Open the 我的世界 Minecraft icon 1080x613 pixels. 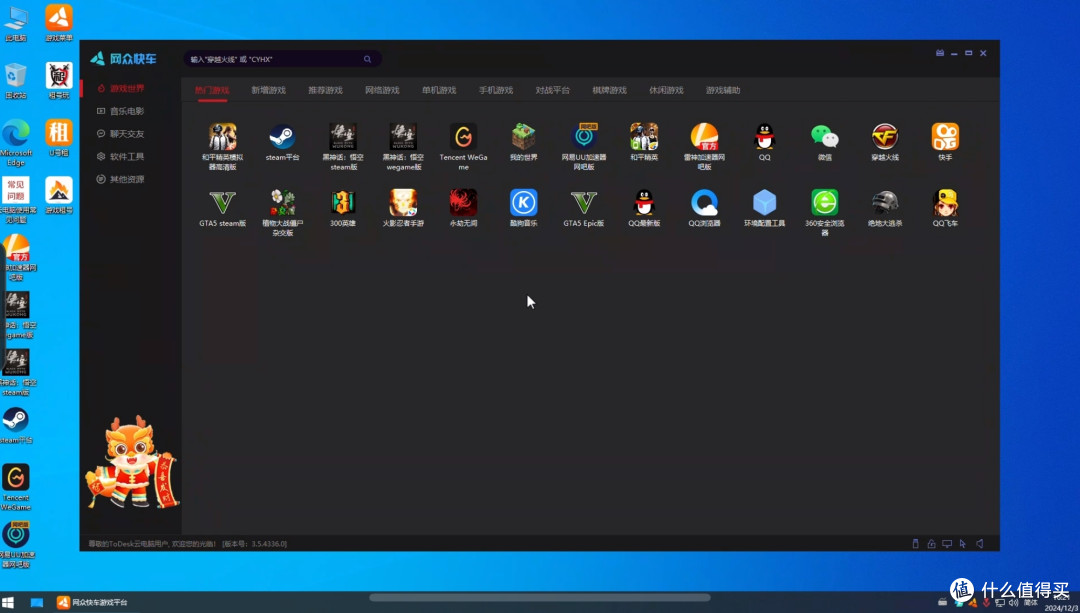[x=523, y=137]
